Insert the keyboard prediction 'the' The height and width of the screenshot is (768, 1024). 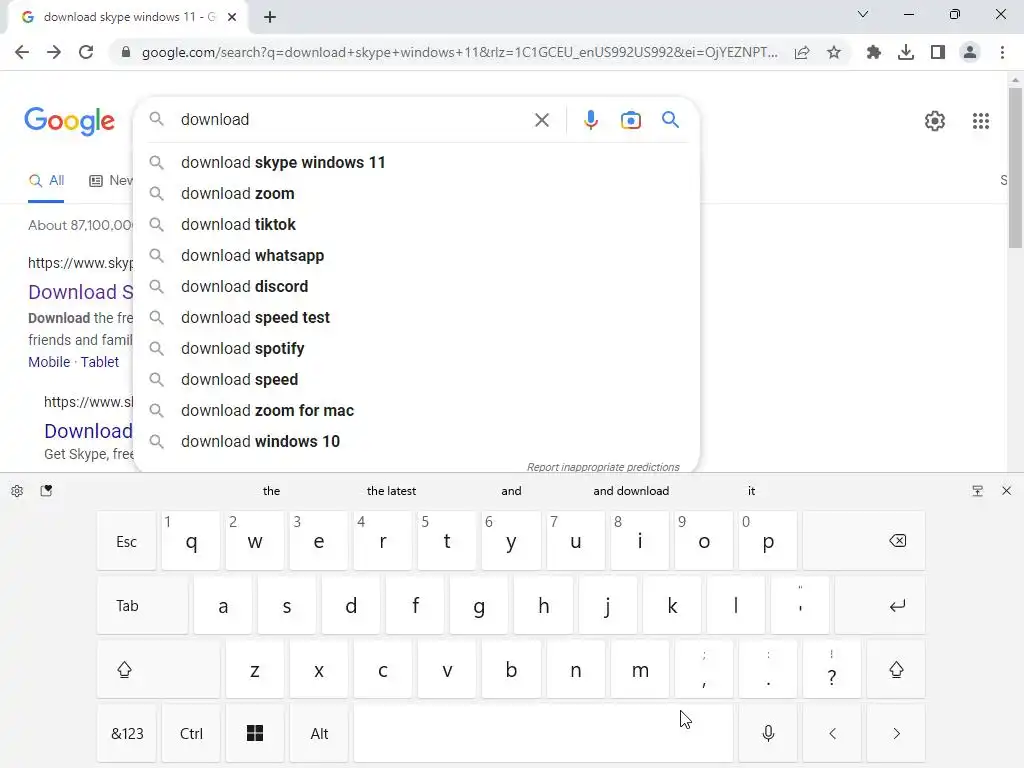271,491
